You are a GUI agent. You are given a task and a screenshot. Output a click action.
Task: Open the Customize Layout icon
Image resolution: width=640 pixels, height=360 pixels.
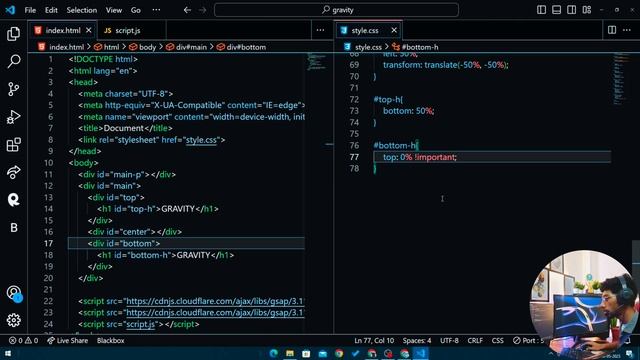point(587,10)
